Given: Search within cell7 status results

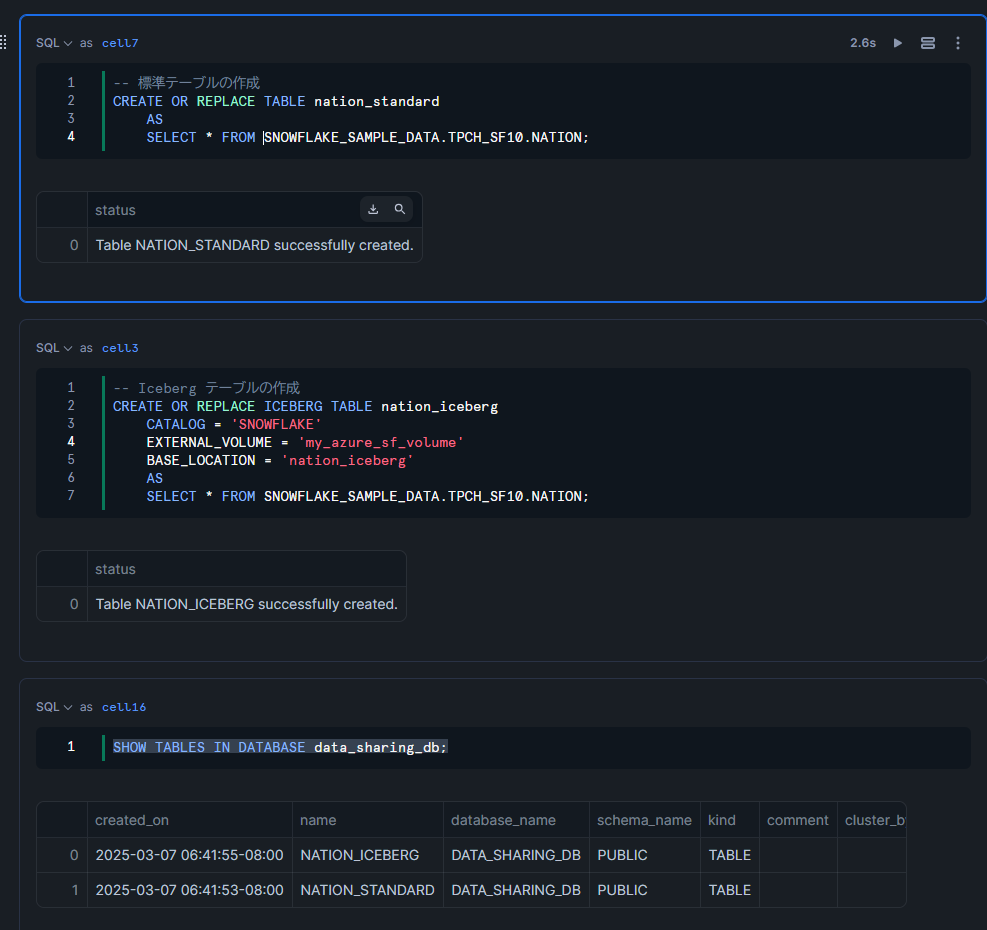Looking at the screenshot, I should point(400,209).
